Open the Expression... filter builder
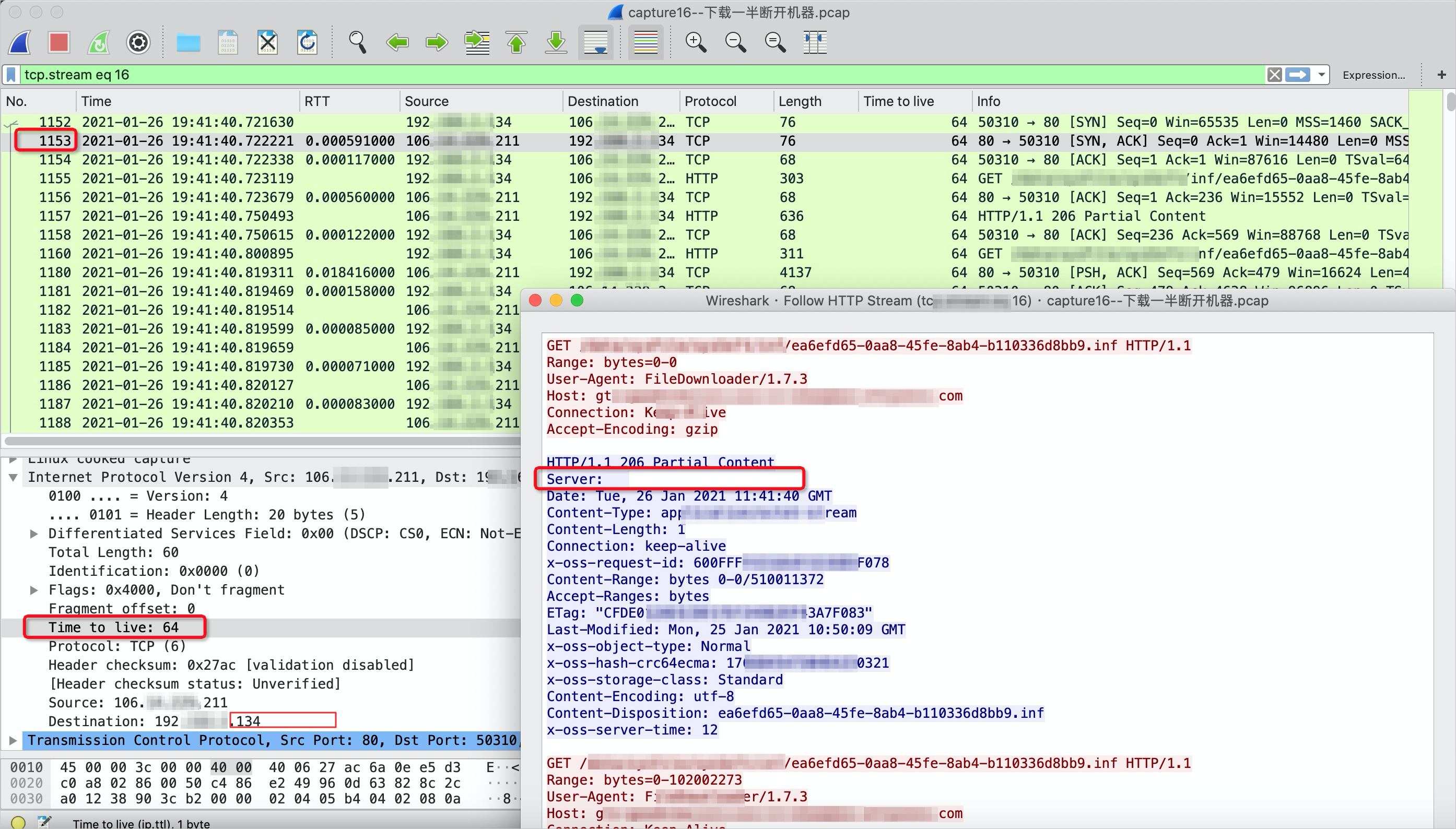Viewport: 1456px width, 829px height. pyautogui.click(x=1373, y=75)
